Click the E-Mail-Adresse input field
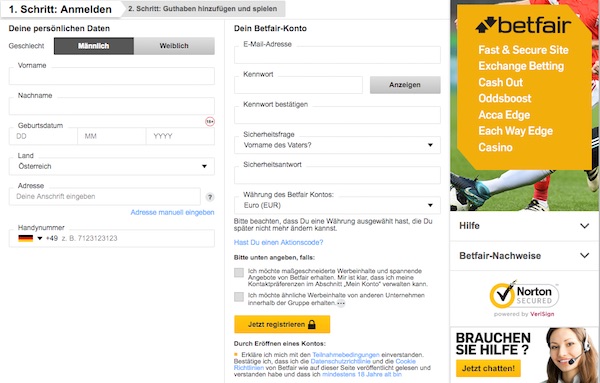Viewport: 600px width, 383px height. (337, 55)
